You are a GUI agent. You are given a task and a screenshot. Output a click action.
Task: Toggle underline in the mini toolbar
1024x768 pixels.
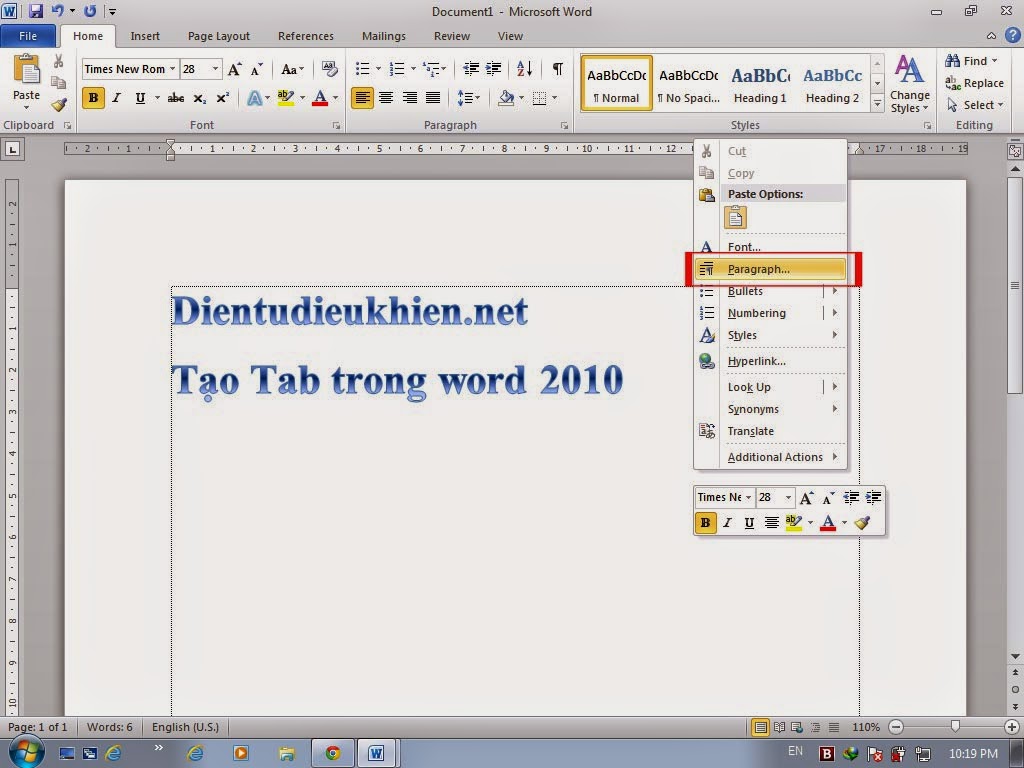750,522
